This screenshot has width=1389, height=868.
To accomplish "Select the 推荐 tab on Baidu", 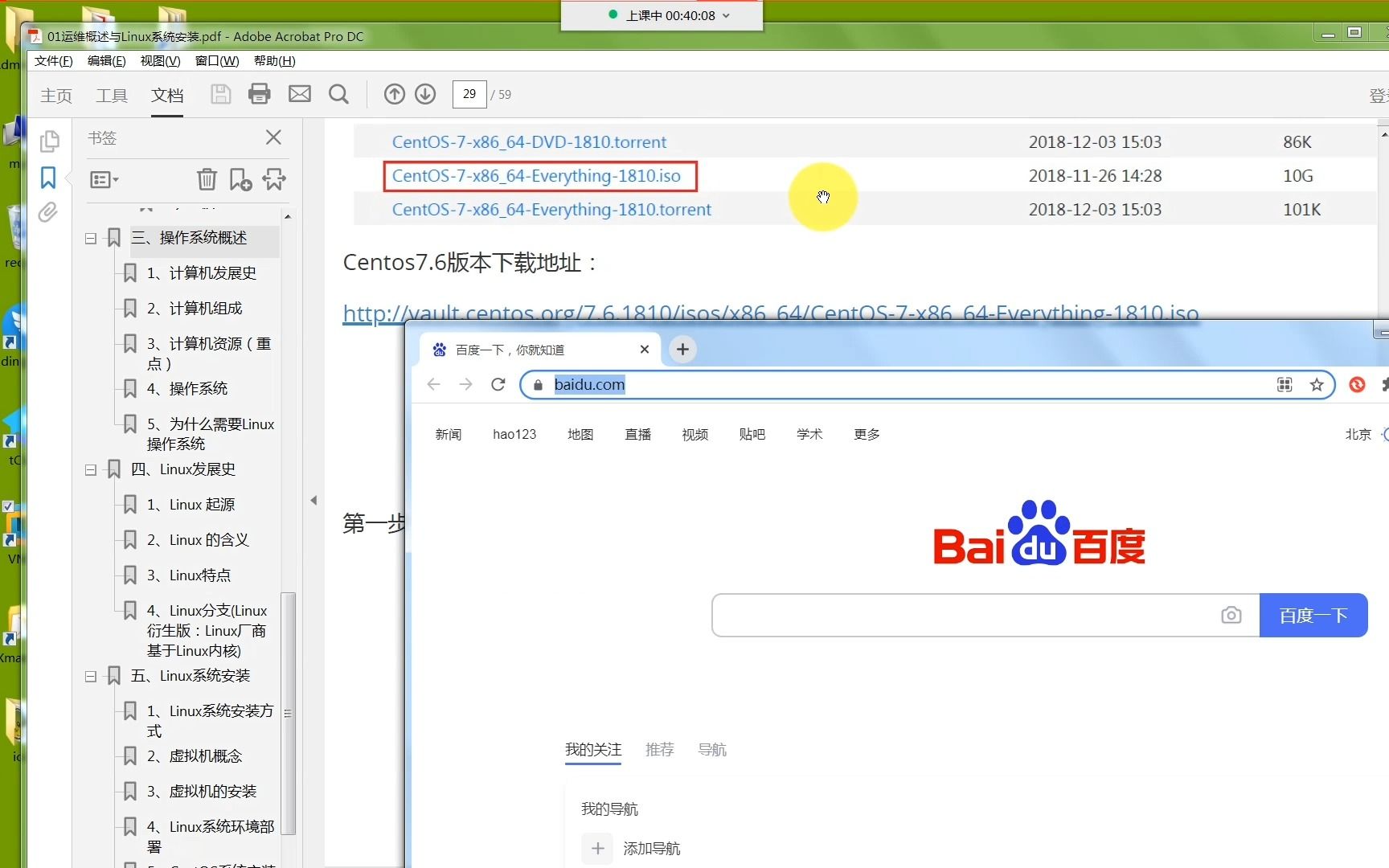I will click(659, 749).
